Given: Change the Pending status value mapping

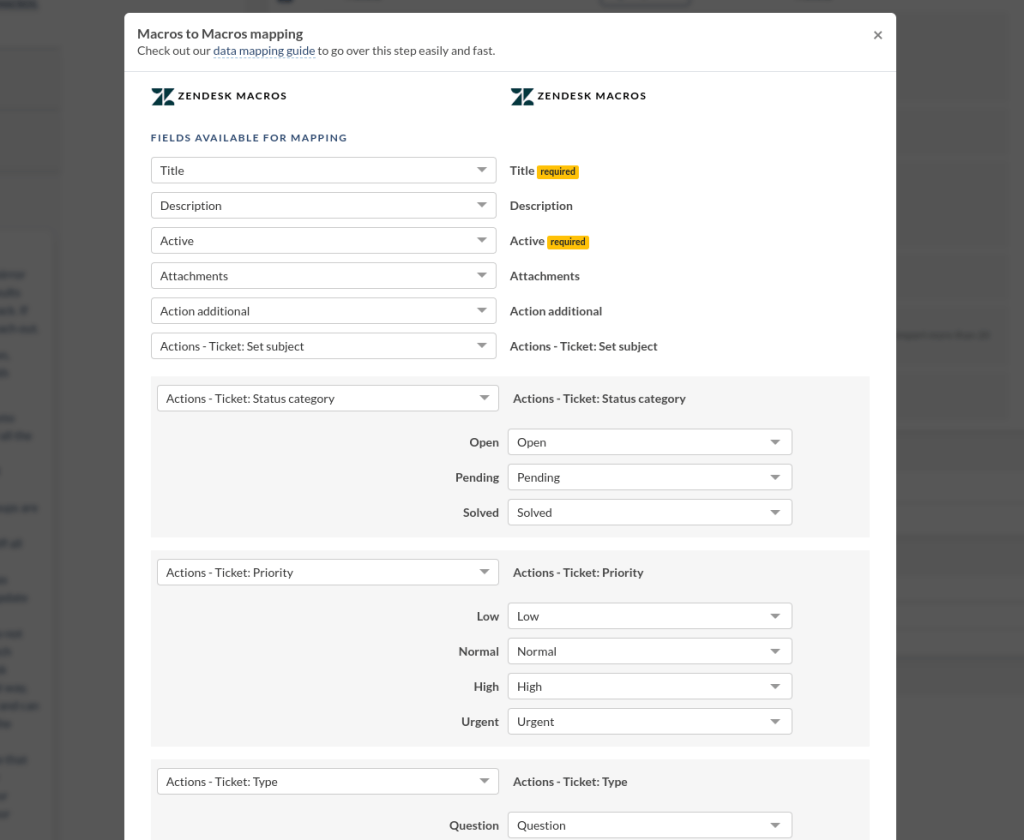Looking at the screenshot, I should pos(649,476).
